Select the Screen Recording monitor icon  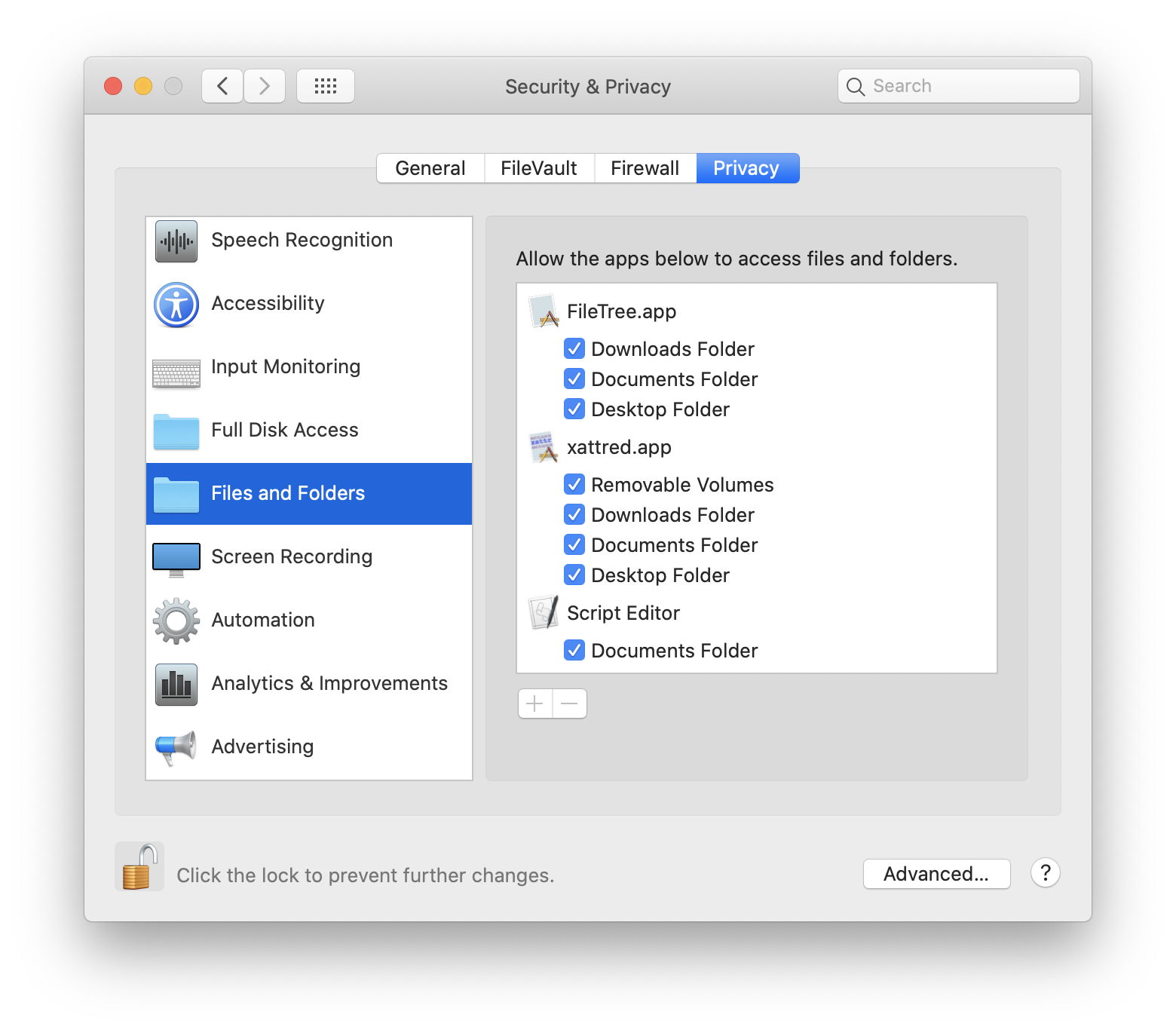click(x=176, y=559)
